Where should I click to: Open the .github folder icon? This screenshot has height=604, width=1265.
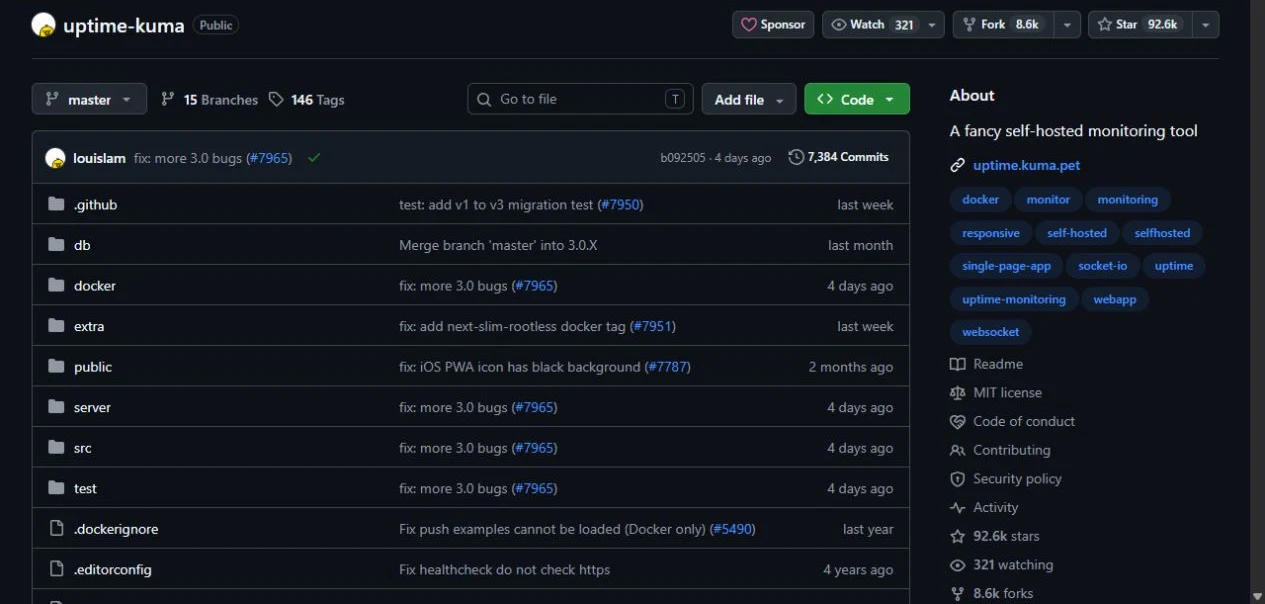coord(56,205)
